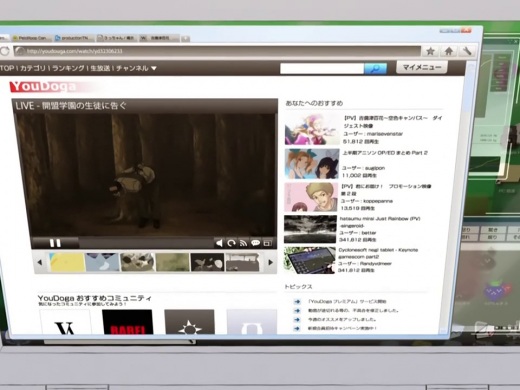
Task: Switch to the productorTN browser tab
Action: pyautogui.click(x=73, y=38)
